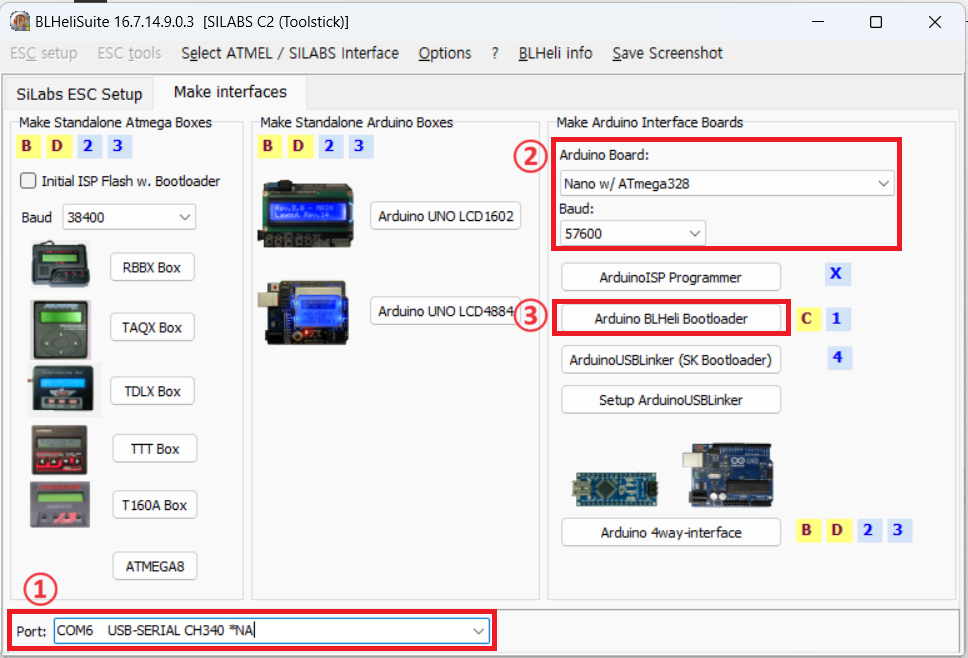Screen dimensions: 968x658
Task: Click the TTT box device image
Action: (x=59, y=449)
